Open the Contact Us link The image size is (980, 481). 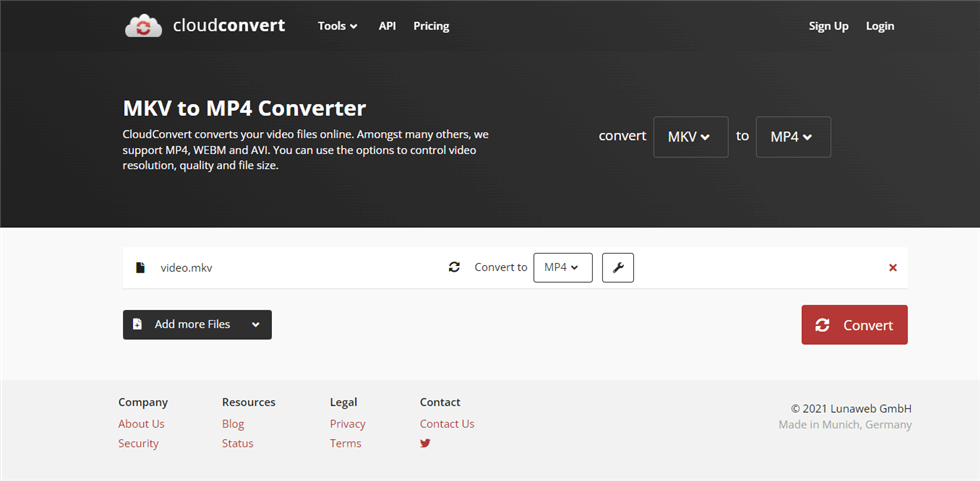447,424
